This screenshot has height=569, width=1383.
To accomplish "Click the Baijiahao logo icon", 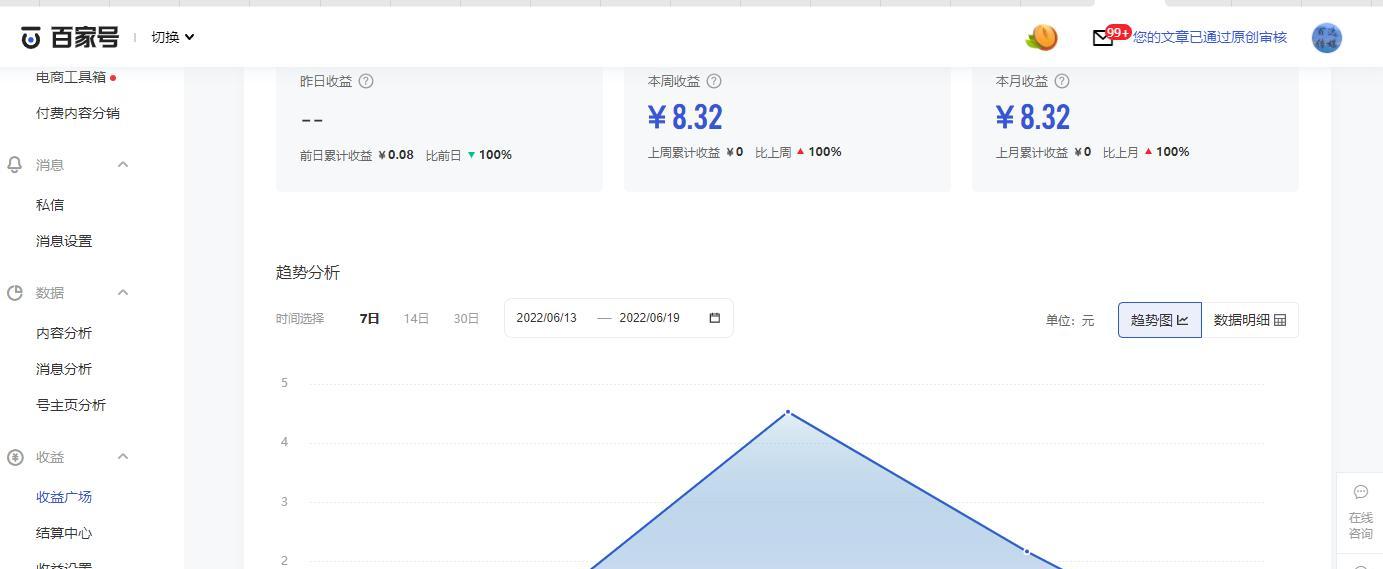I will (31, 38).
